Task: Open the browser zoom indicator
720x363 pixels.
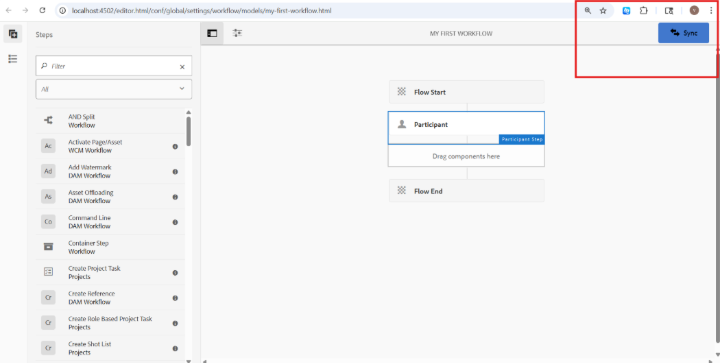Action: coord(588,11)
